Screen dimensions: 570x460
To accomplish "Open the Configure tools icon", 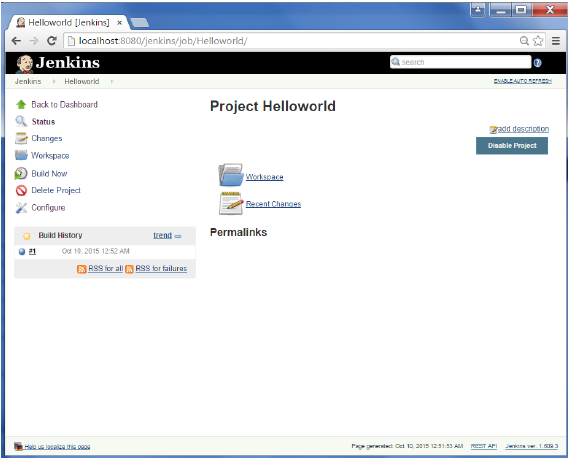I will pos(21,208).
